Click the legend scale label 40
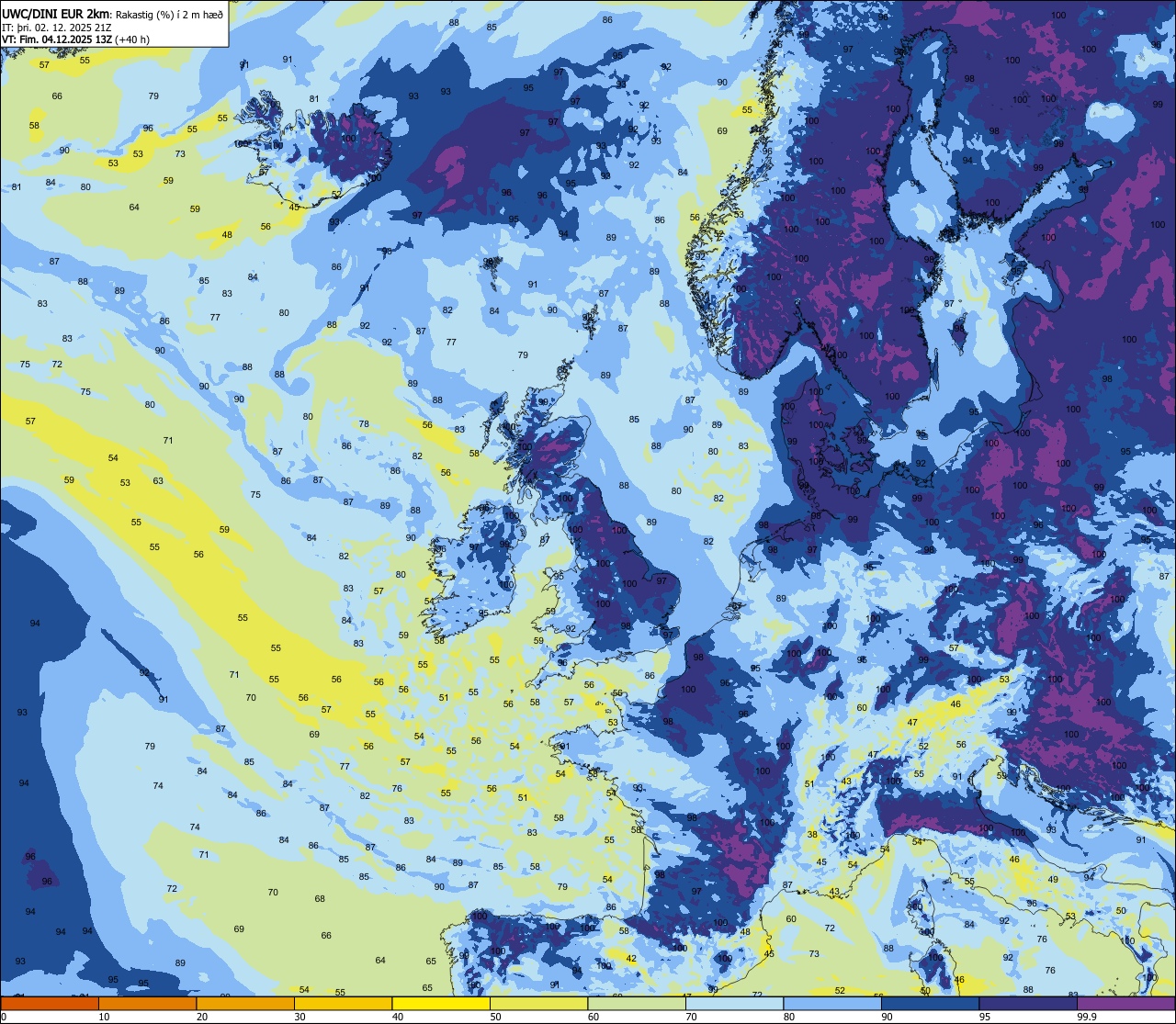 pos(398,1017)
